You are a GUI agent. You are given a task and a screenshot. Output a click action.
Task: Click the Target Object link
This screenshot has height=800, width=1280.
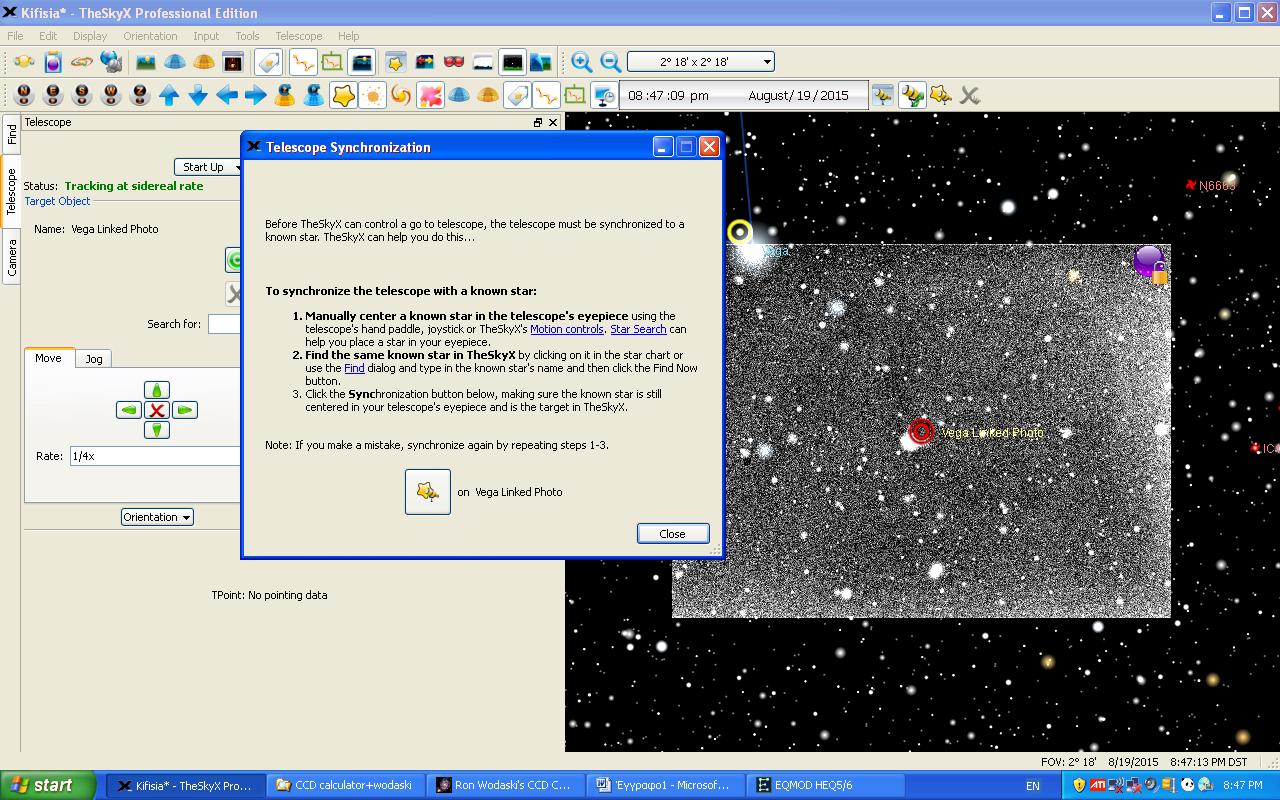[57, 201]
